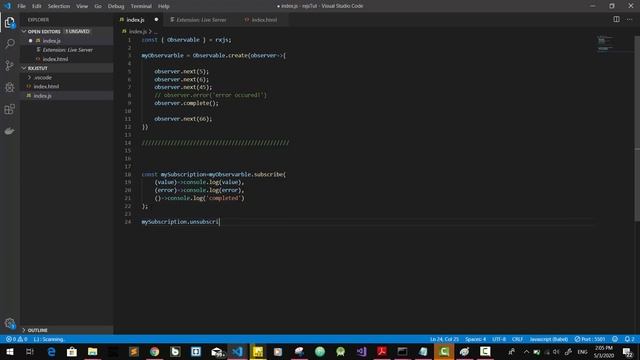Open the Selection menu

point(59,6)
